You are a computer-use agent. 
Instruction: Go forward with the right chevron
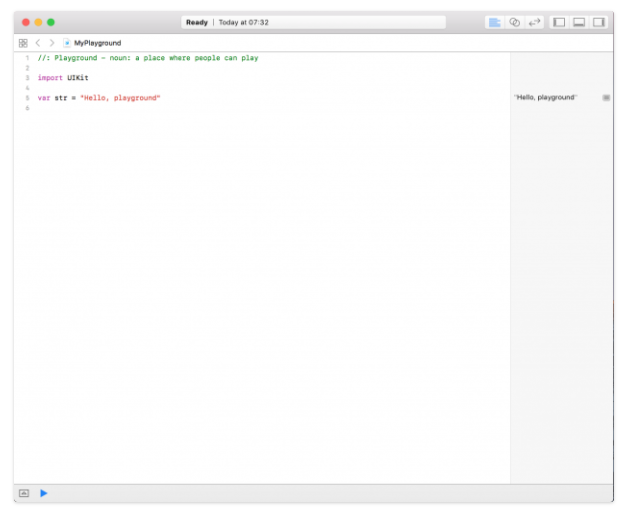click(52, 43)
